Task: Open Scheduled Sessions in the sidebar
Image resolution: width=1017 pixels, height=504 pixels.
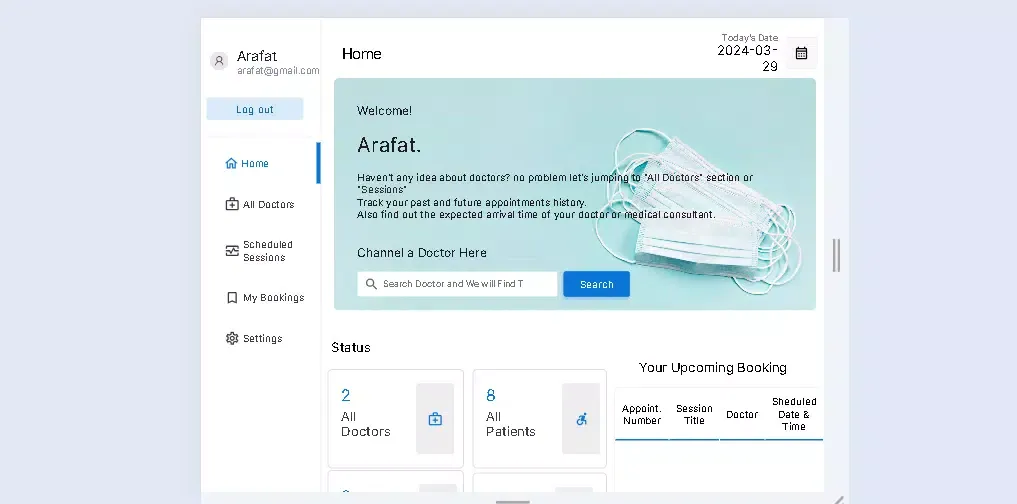Action: click(x=261, y=251)
